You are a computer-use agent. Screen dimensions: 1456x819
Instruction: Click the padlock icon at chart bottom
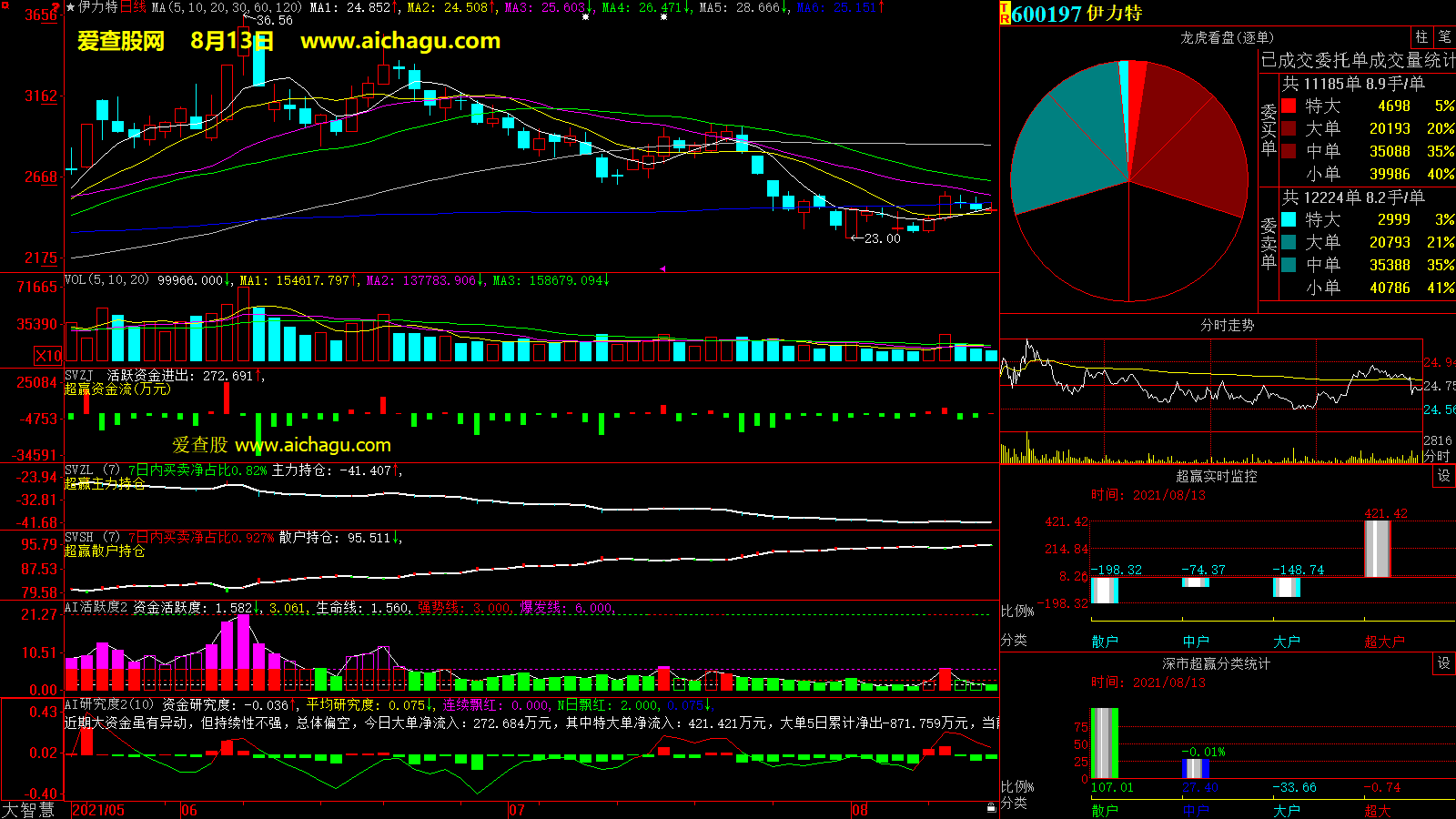coord(991,808)
